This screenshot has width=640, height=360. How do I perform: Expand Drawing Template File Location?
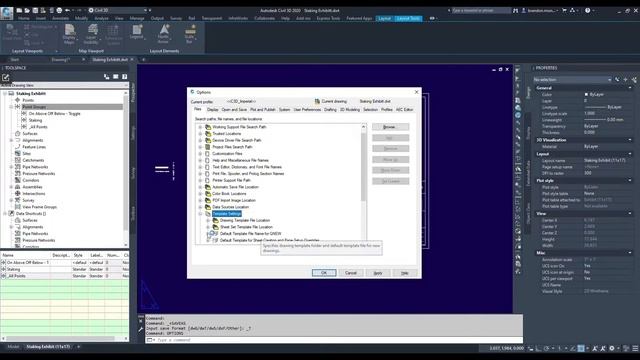pos(208,220)
